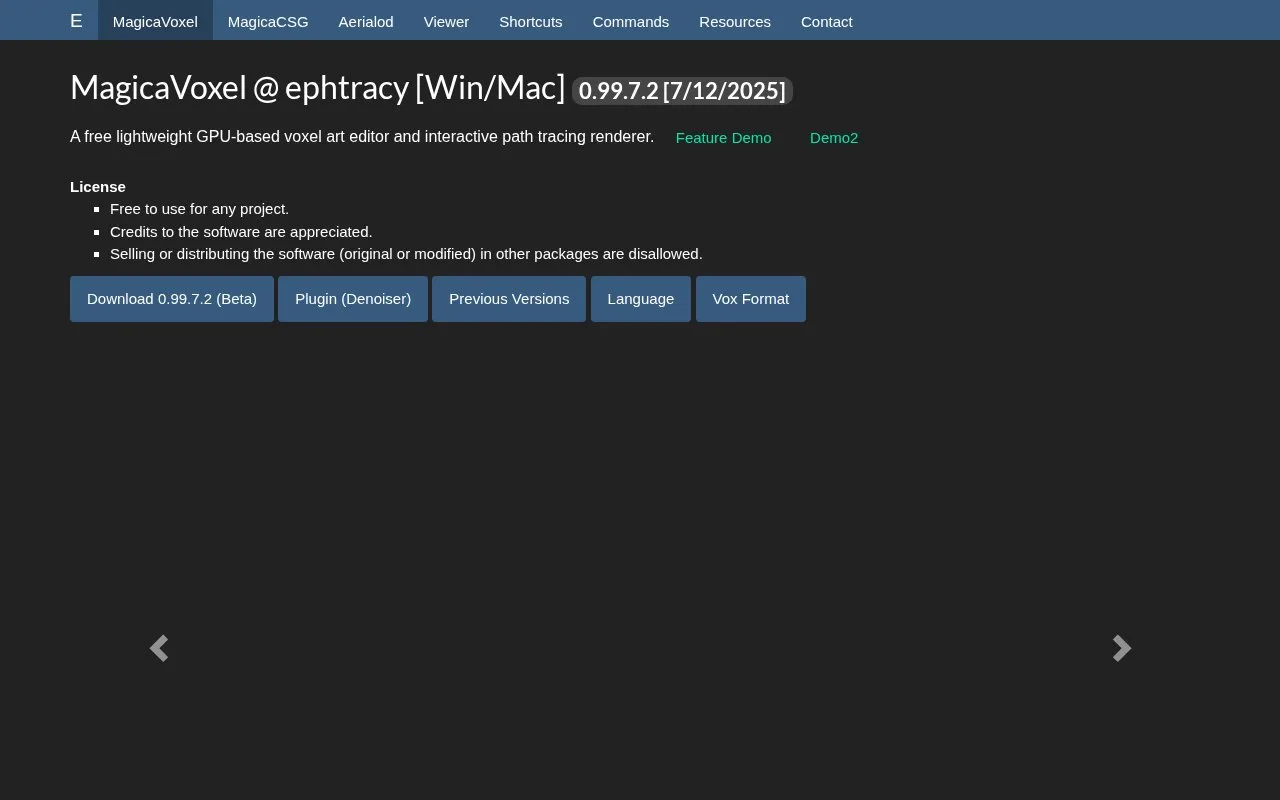Open the MagicaVoxel nav tab
The height and width of the screenshot is (800, 1280).
coord(155,21)
